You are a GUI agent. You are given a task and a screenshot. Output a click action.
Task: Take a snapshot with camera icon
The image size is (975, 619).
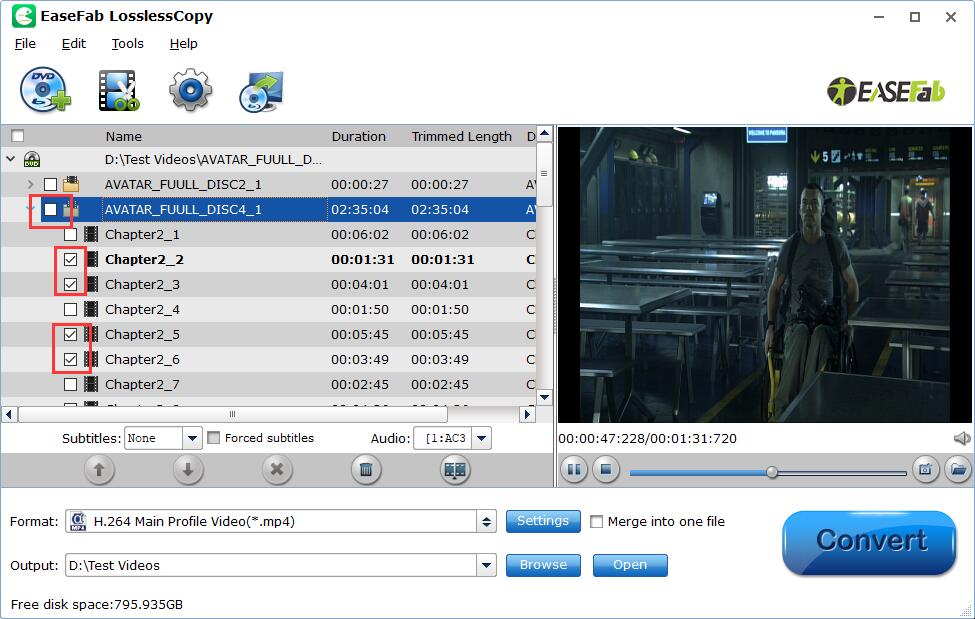(925, 470)
